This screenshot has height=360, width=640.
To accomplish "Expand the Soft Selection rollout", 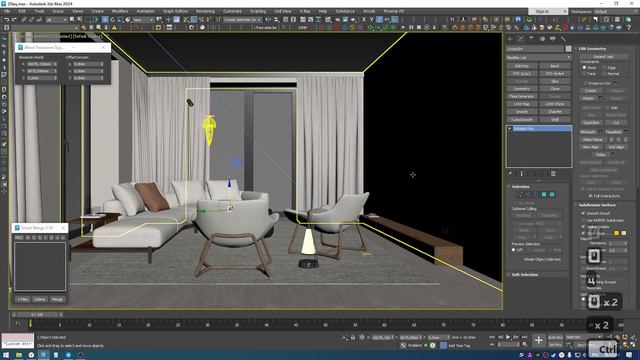I will [x=524, y=275].
